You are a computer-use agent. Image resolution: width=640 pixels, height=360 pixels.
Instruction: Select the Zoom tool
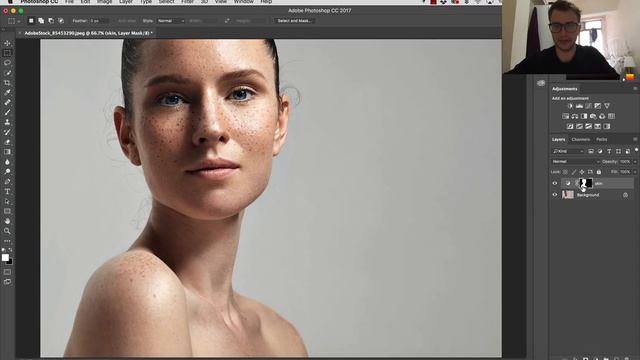7,231
